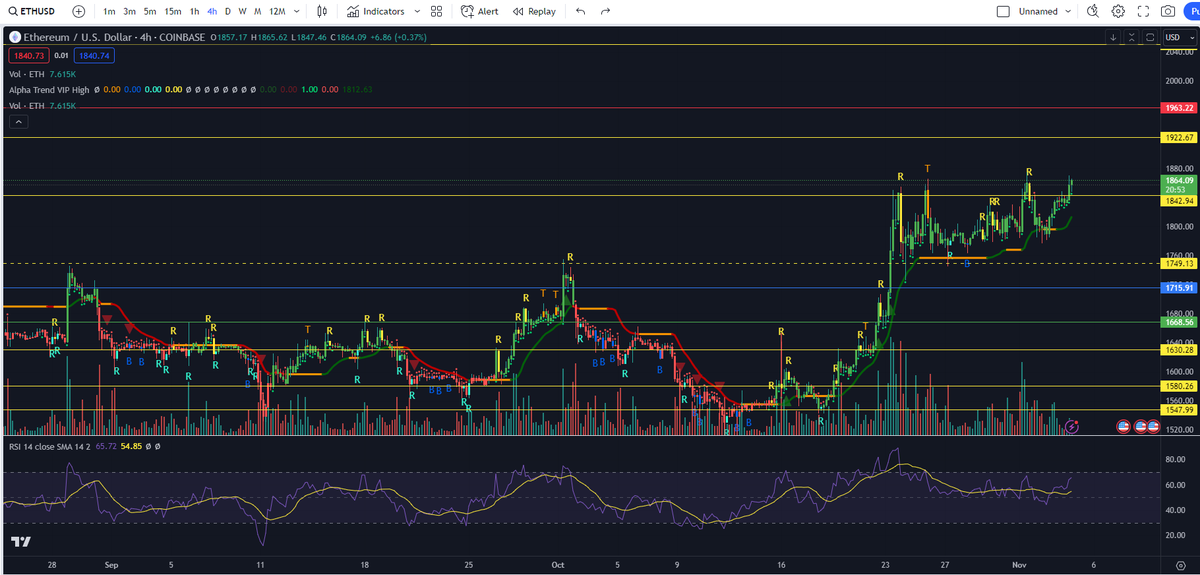Open chart settings gear
Screen dimensions: 1200x575
(1118, 11)
